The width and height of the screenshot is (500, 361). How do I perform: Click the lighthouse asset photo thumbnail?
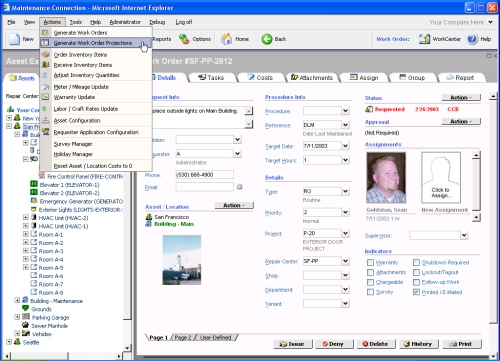coord(182,260)
